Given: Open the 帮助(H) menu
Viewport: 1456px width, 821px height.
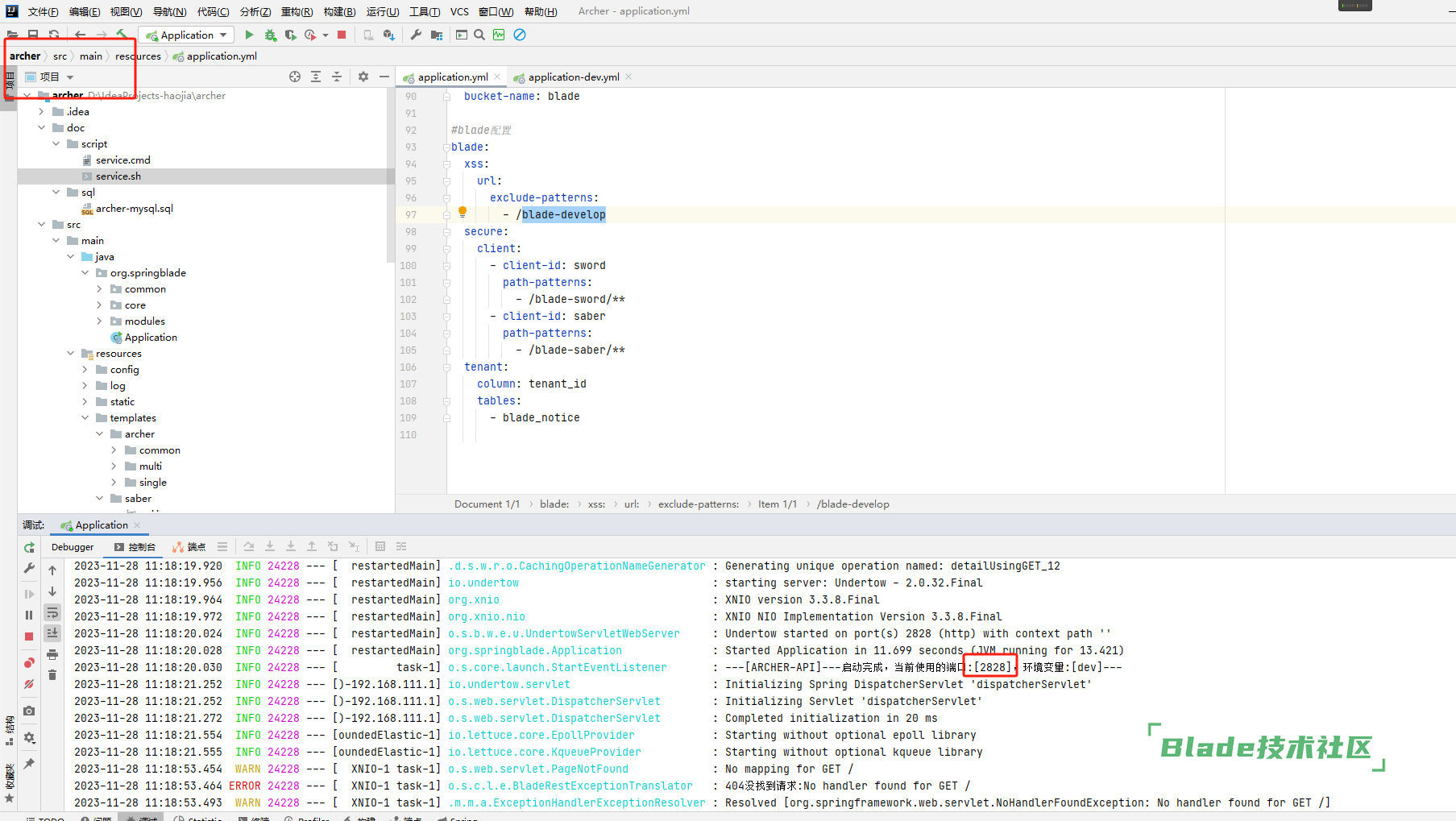Looking at the screenshot, I should point(541,11).
